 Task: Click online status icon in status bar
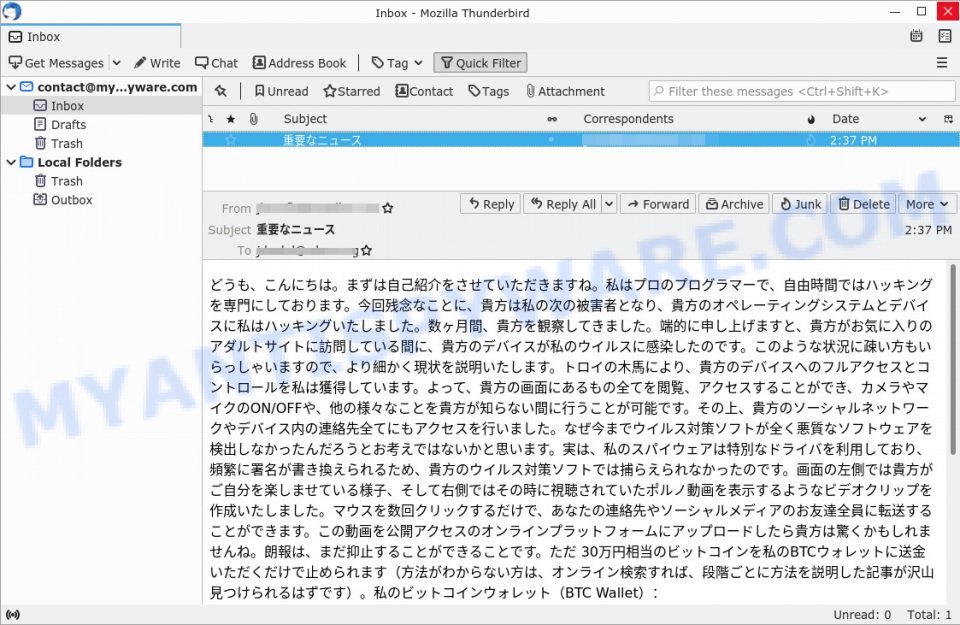tap(12, 615)
